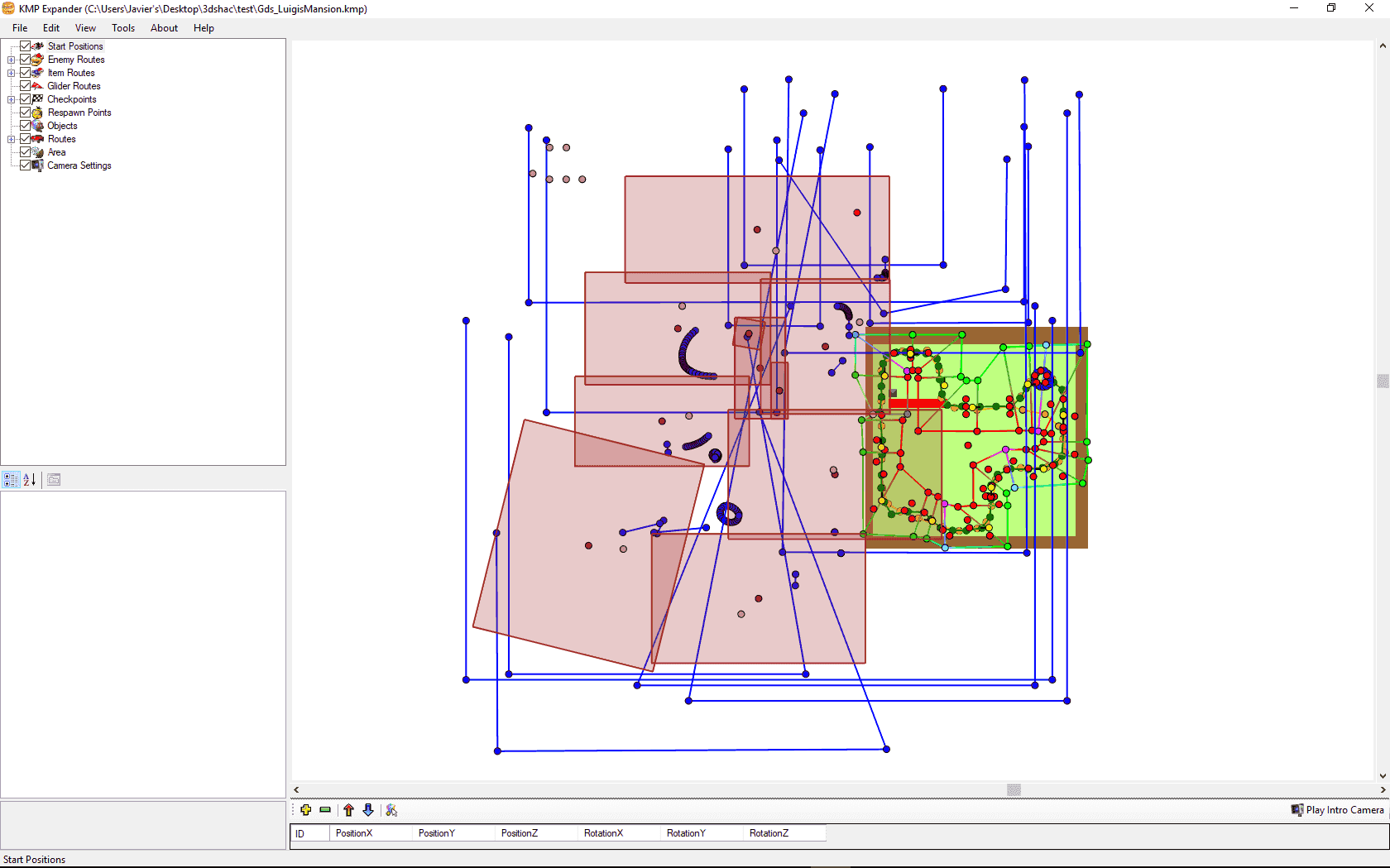This screenshot has width=1390, height=868.
Task: Click the Routes red car icon
Action: coord(37,139)
